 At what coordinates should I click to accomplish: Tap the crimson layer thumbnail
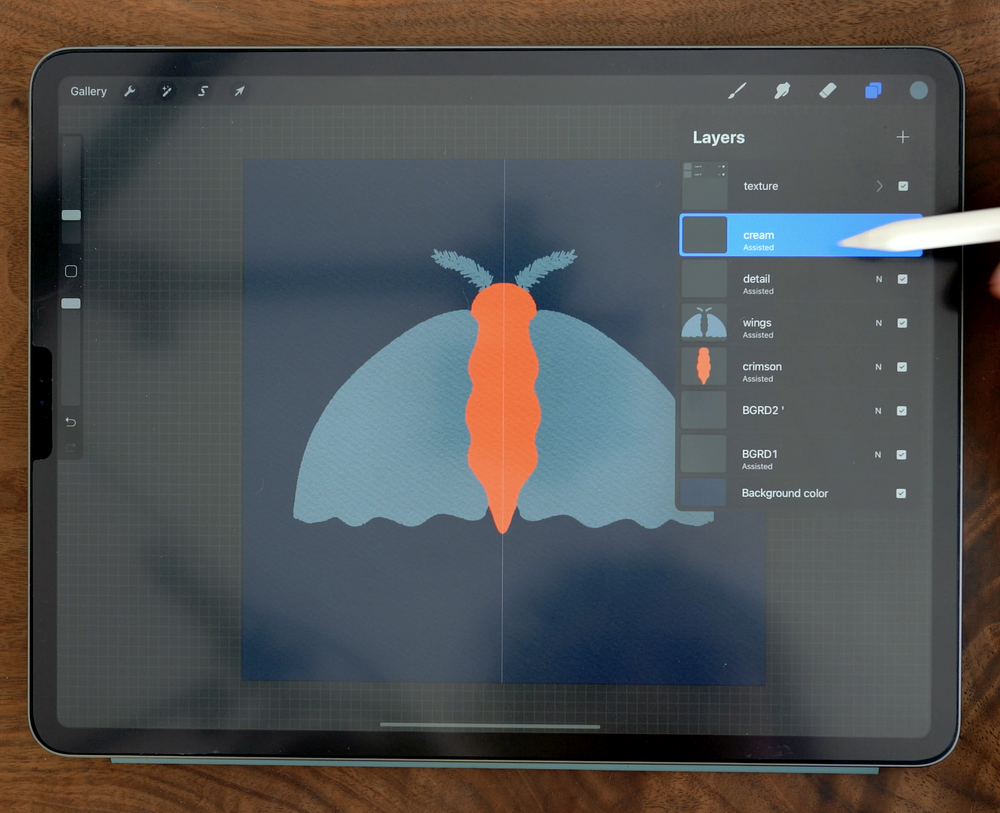click(705, 367)
